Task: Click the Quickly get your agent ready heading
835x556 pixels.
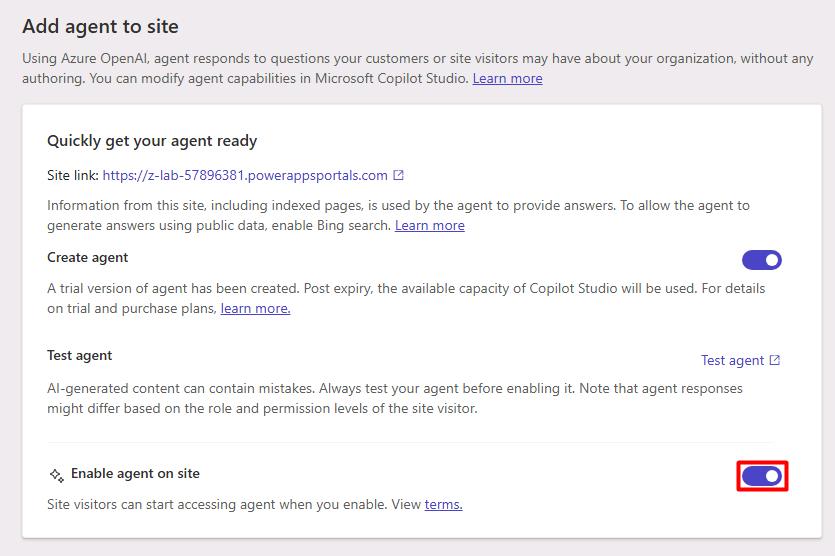Action: (x=152, y=141)
